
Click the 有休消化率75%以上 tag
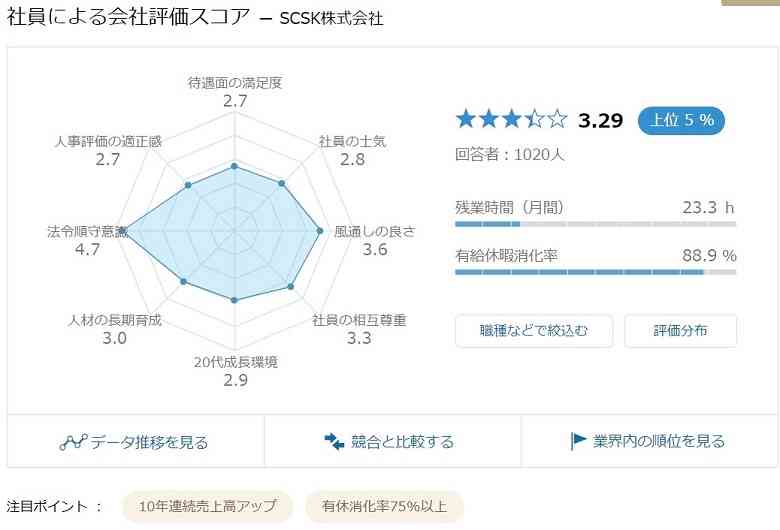click(x=385, y=507)
